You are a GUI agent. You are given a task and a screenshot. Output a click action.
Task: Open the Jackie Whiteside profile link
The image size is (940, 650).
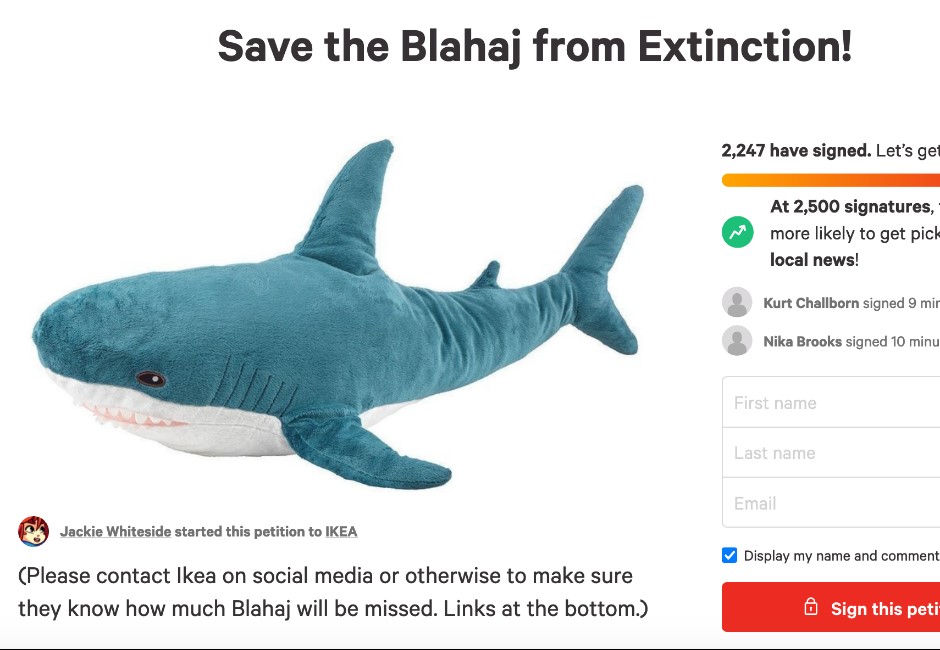(115, 532)
